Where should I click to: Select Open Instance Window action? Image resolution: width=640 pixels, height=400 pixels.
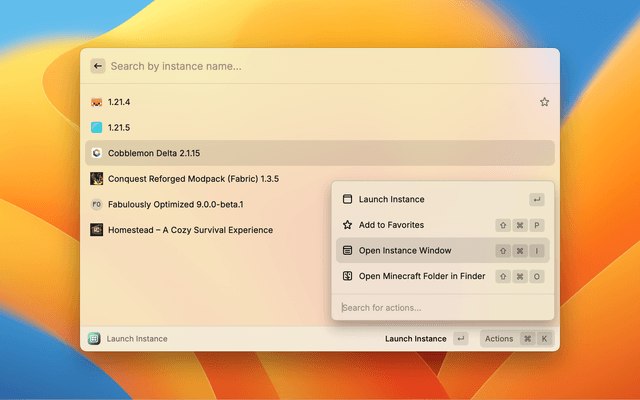tap(405, 251)
